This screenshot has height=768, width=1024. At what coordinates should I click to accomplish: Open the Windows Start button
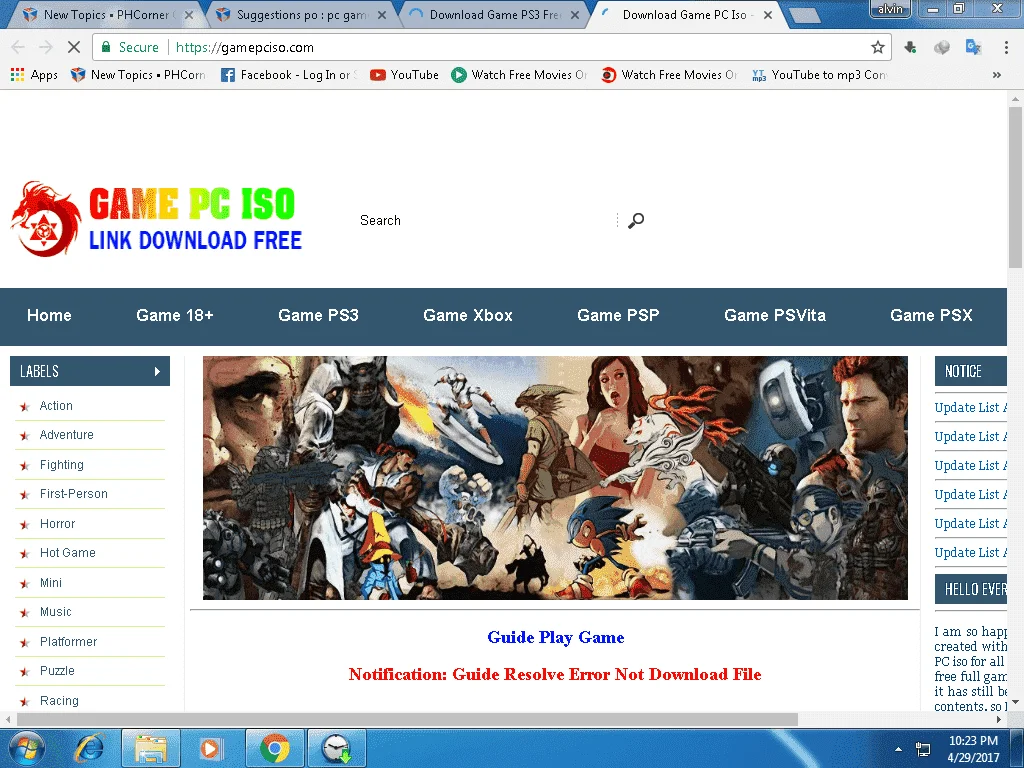pyautogui.click(x=26, y=748)
